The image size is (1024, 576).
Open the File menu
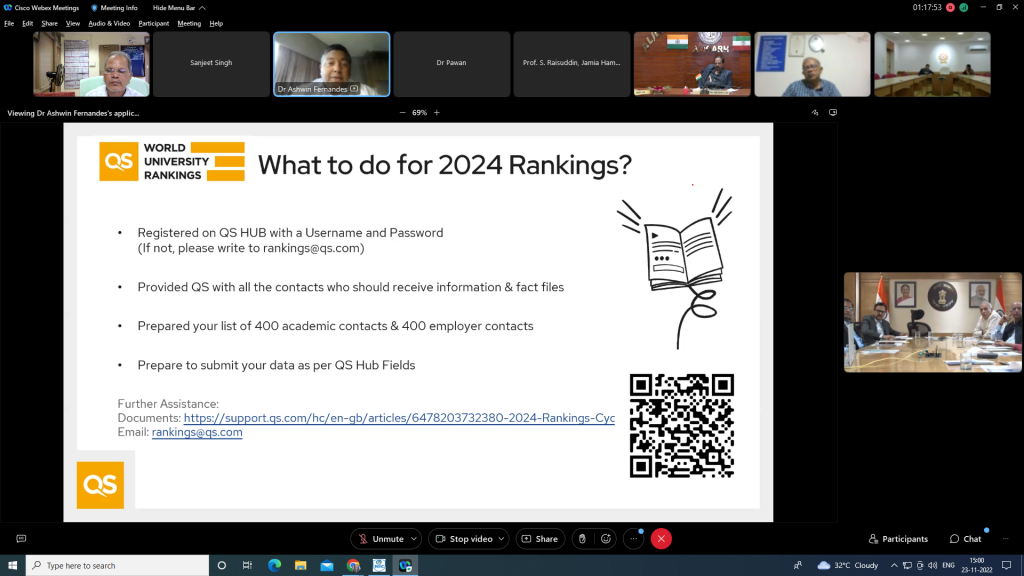click(9, 24)
